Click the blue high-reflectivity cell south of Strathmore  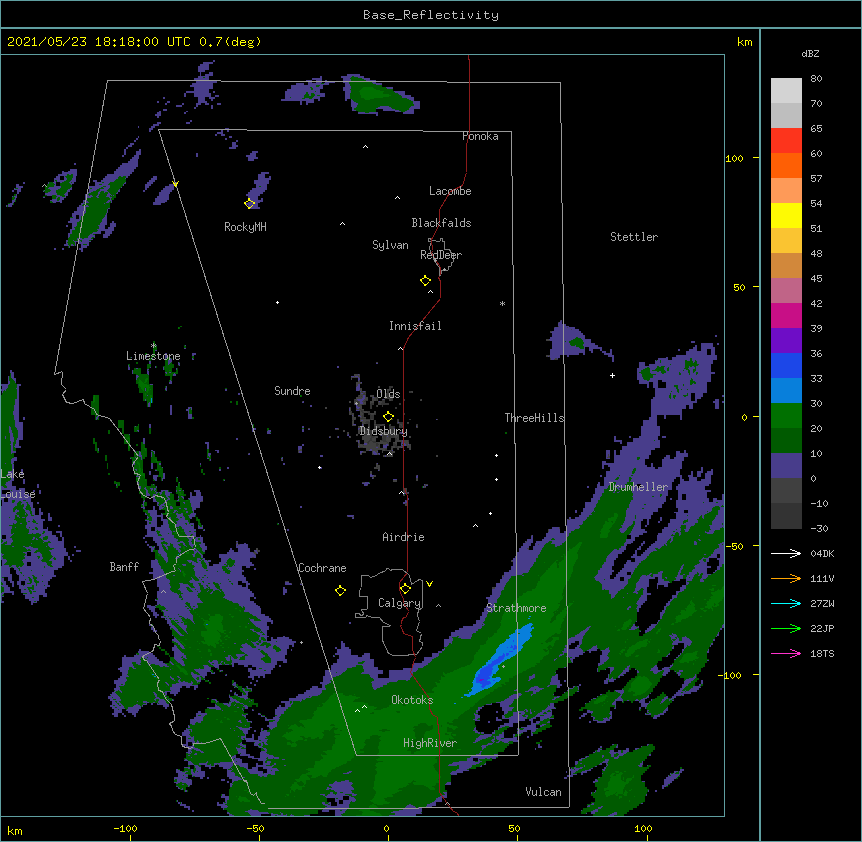(500, 662)
